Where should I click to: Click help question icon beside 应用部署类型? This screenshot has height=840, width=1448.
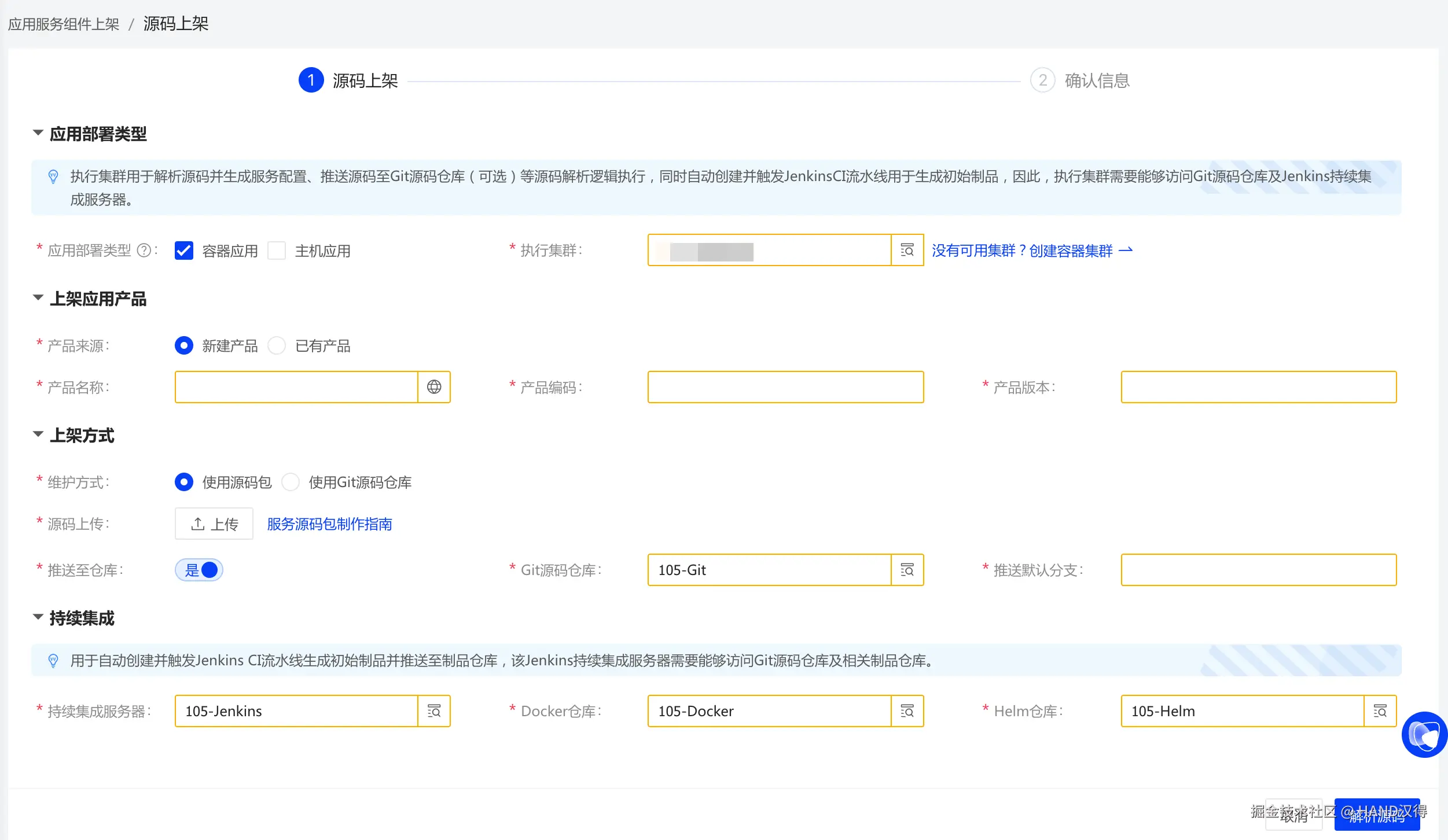(144, 250)
